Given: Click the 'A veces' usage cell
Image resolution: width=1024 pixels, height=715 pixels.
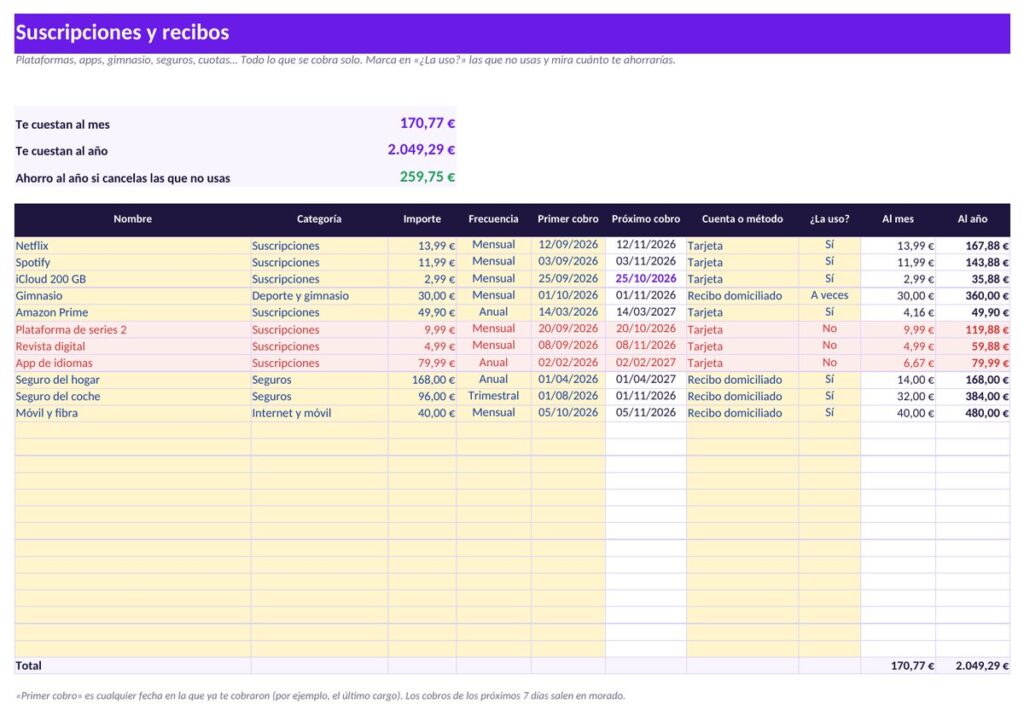Looking at the screenshot, I should point(829,295).
